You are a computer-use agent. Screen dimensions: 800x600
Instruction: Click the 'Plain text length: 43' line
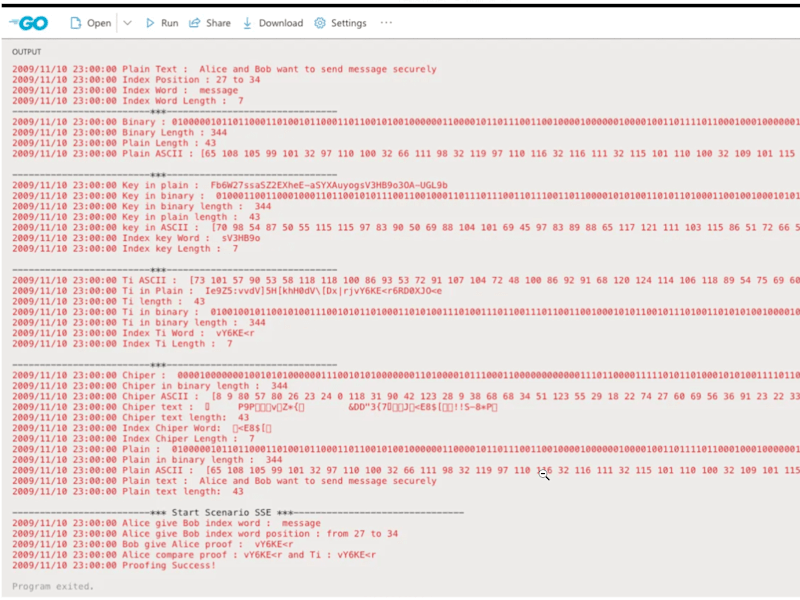pos(128,491)
